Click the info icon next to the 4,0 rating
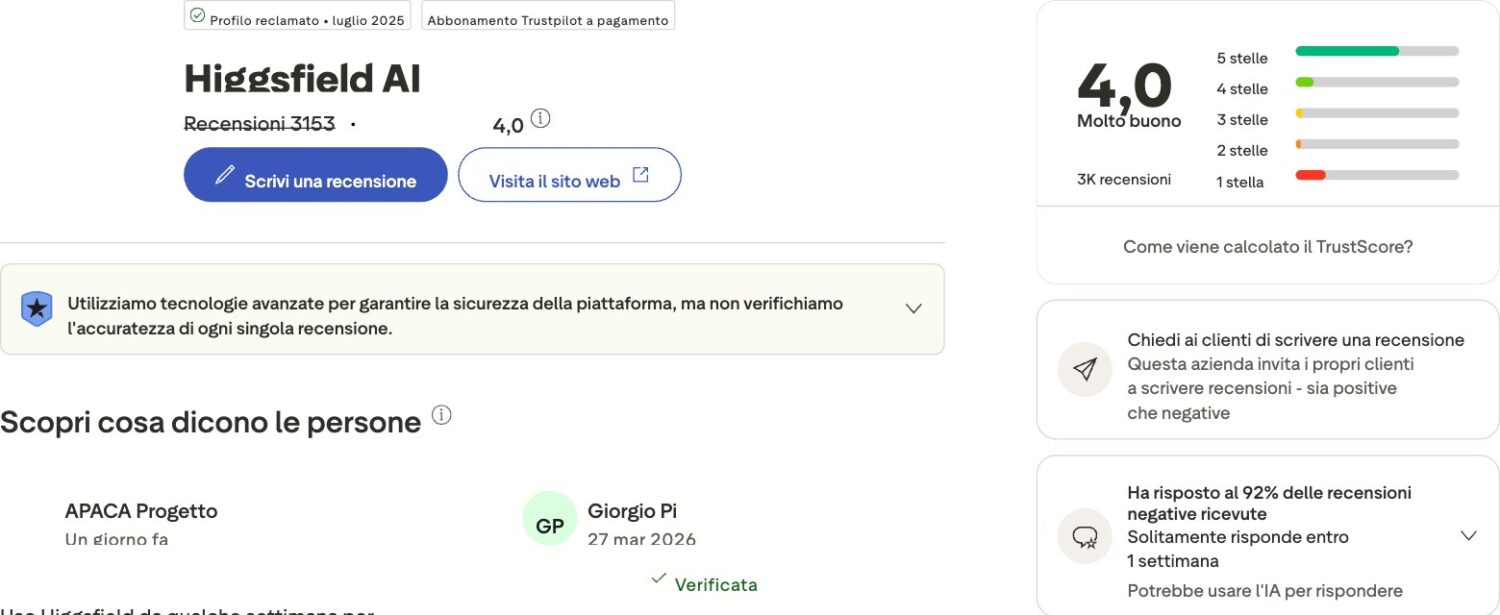 [x=540, y=119]
